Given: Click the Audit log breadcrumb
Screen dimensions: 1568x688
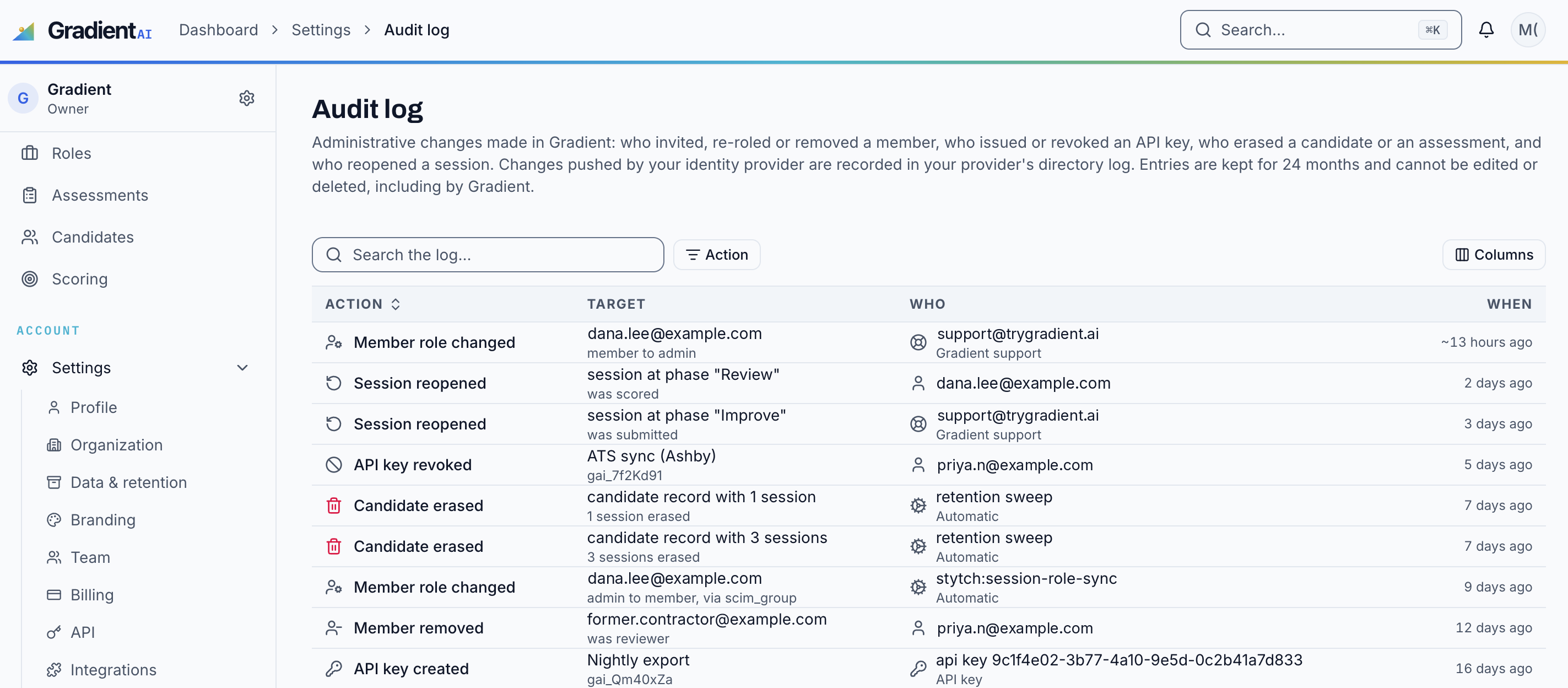Looking at the screenshot, I should pyautogui.click(x=417, y=30).
